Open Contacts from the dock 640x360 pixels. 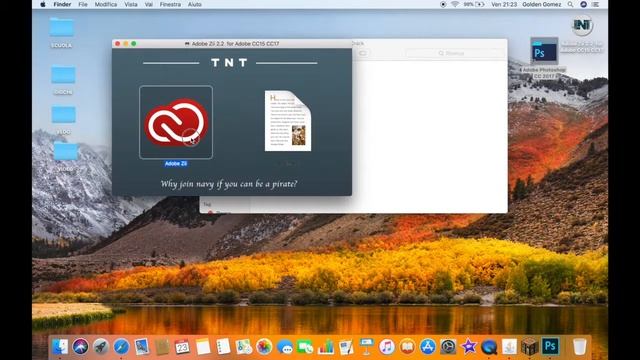[162, 347]
